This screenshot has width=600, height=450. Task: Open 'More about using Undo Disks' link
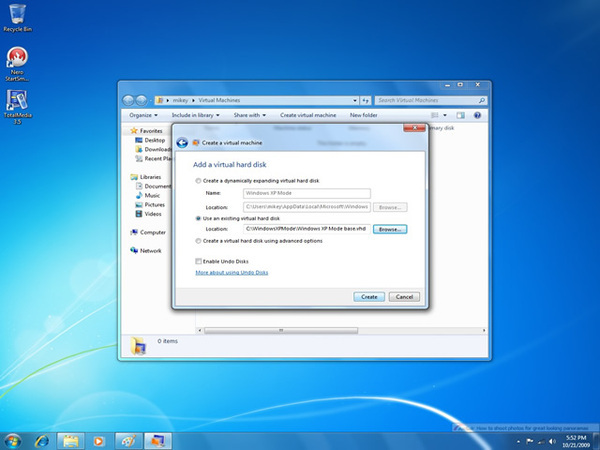(232, 272)
